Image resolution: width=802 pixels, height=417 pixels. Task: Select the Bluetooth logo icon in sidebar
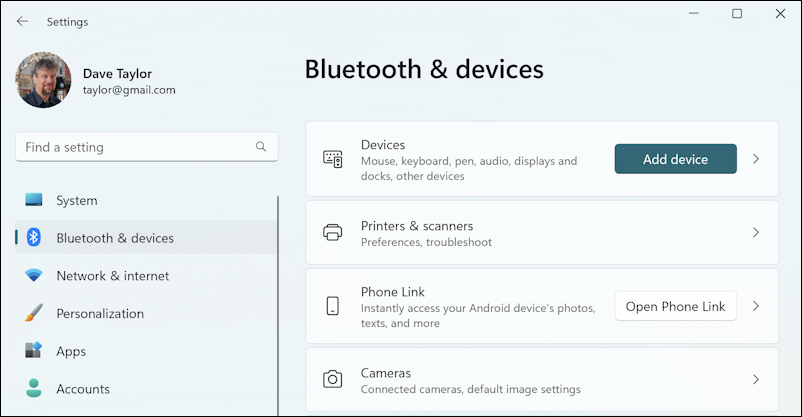[34, 237]
